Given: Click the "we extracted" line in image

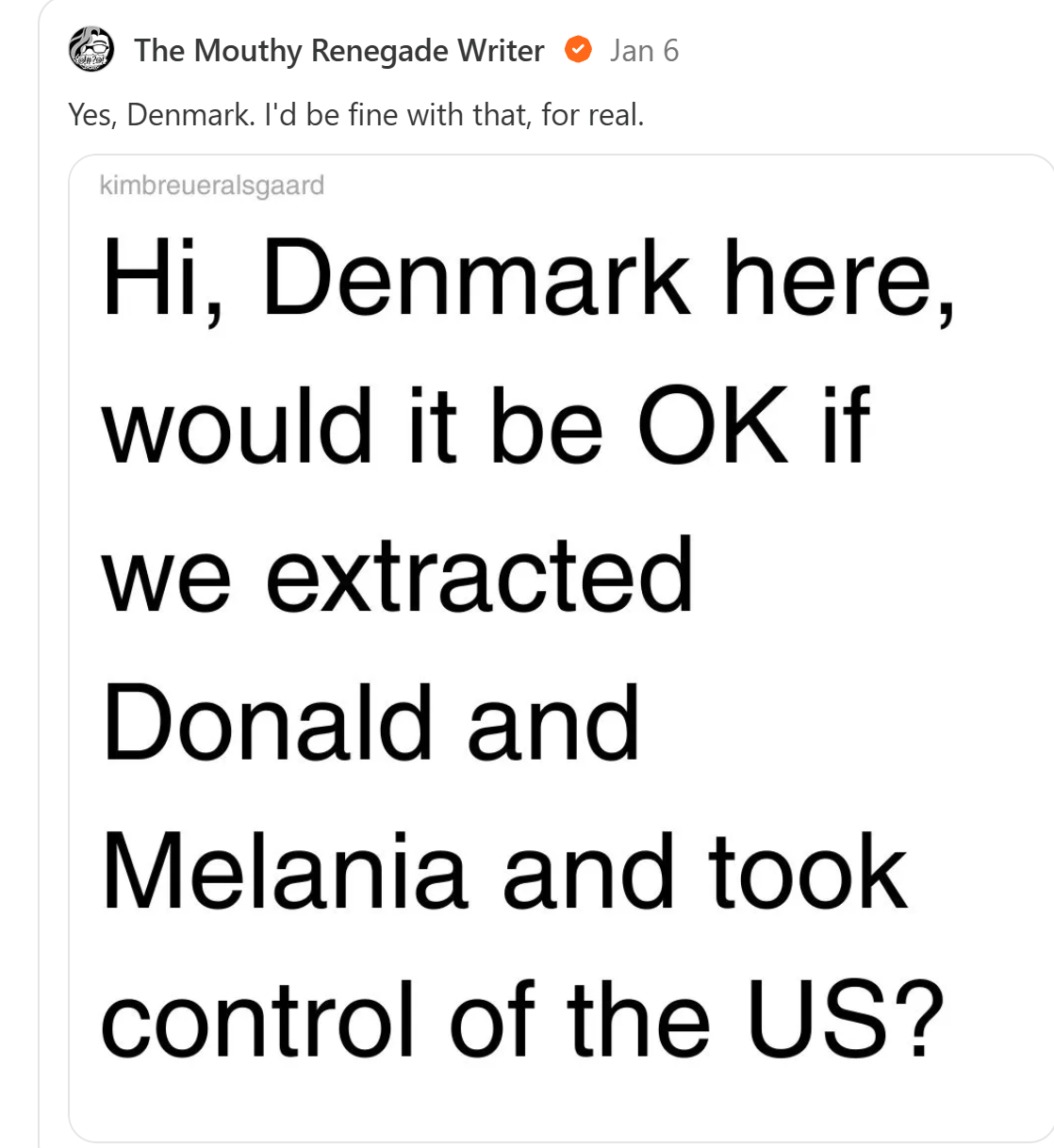Looking at the screenshot, I should pos(397,574).
